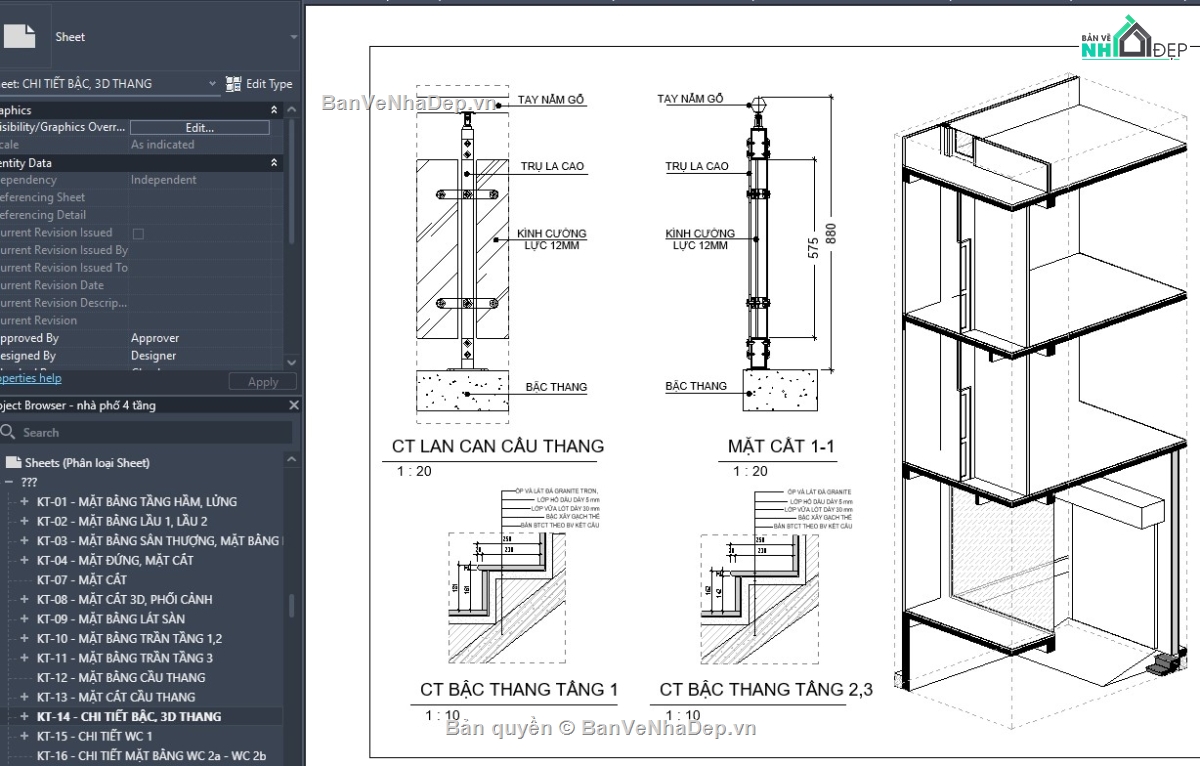Collapse the ??? group node
Image resolution: width=1200 pixels, height=766 pixels.
(9, 482)
